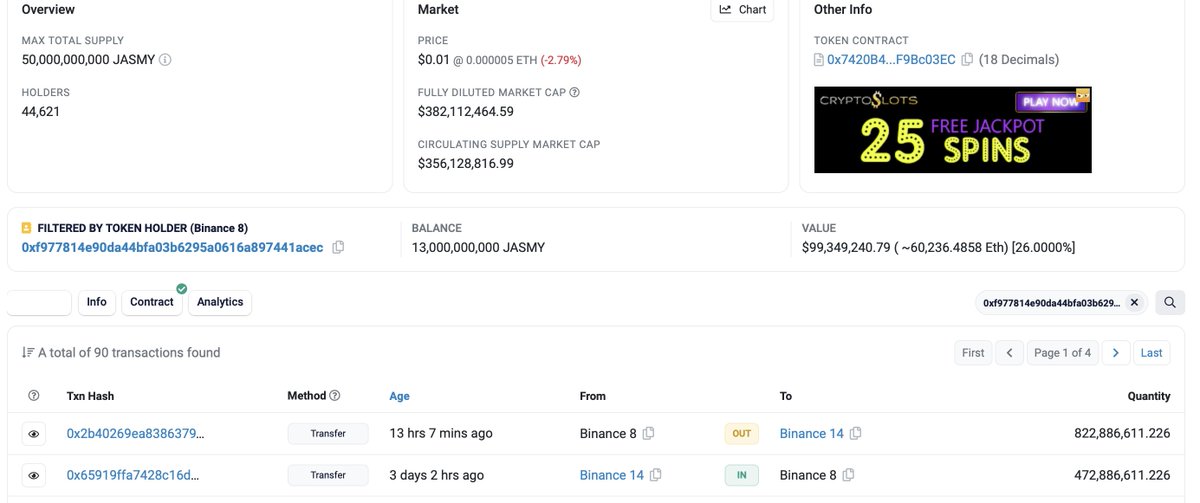
Task: Switch to the Info tab
Action: pos(96,302)
